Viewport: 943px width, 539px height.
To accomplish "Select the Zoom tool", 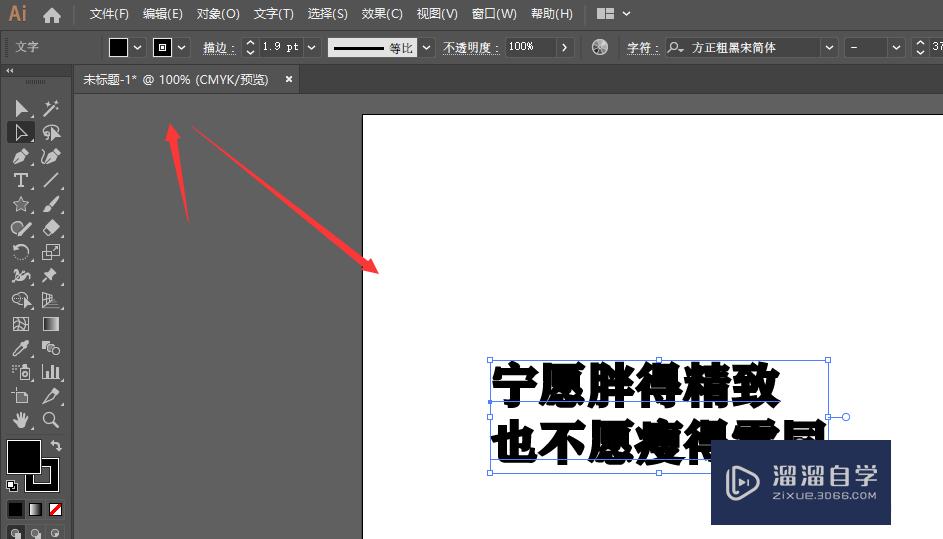I will point(51,420).
